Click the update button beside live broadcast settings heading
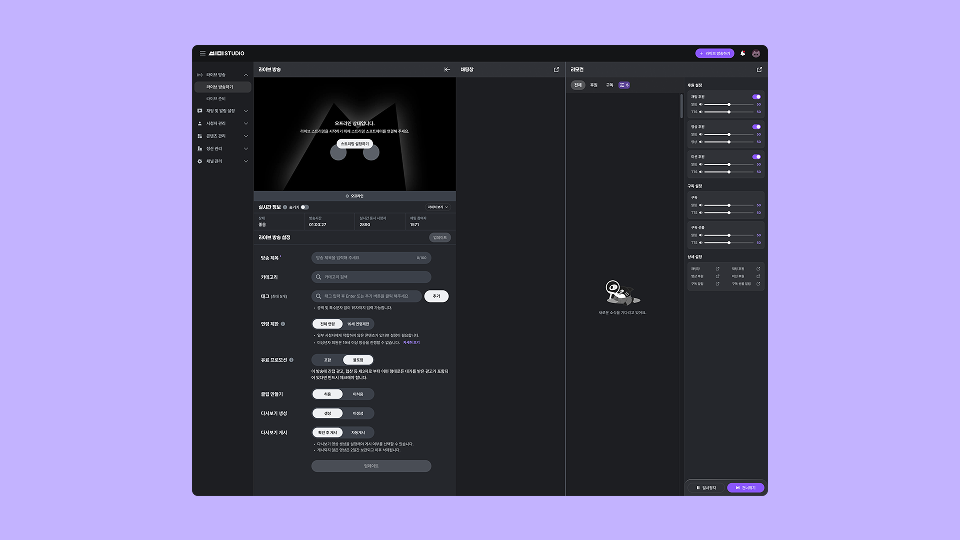Screen dimensions: 960x540 coord(440,238)
